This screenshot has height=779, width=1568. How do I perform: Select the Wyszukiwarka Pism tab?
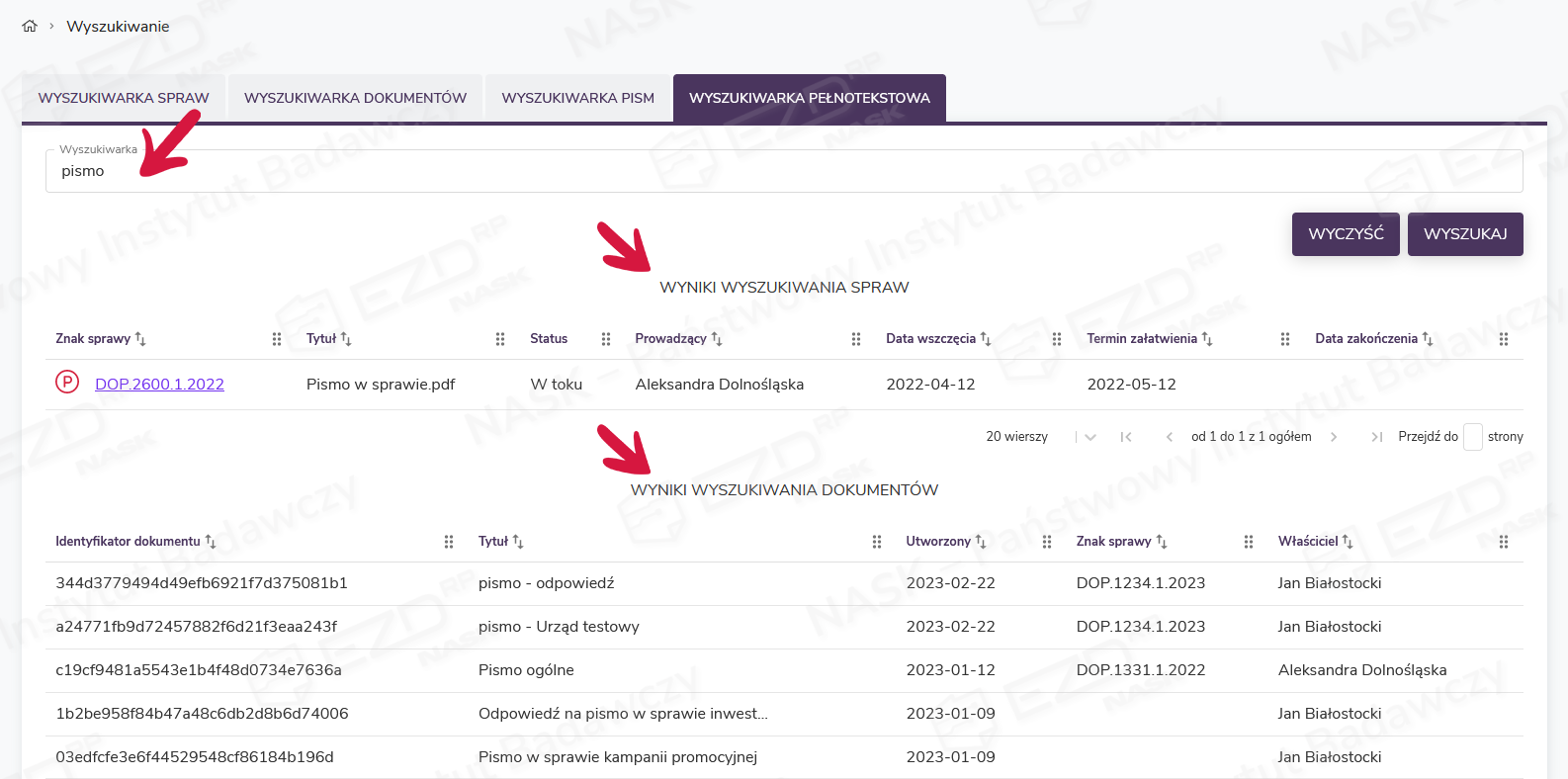coord(577,98)
